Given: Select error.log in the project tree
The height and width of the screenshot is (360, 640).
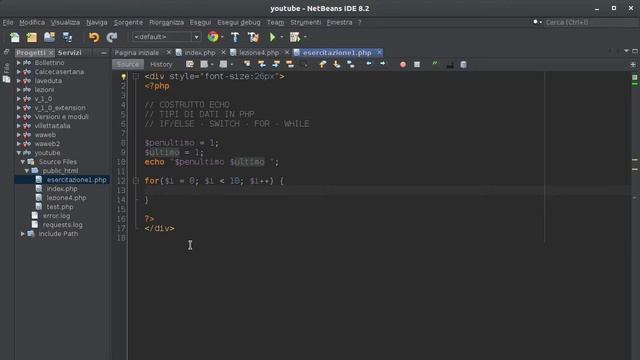Looking at the screenshot, I should 56,216.
